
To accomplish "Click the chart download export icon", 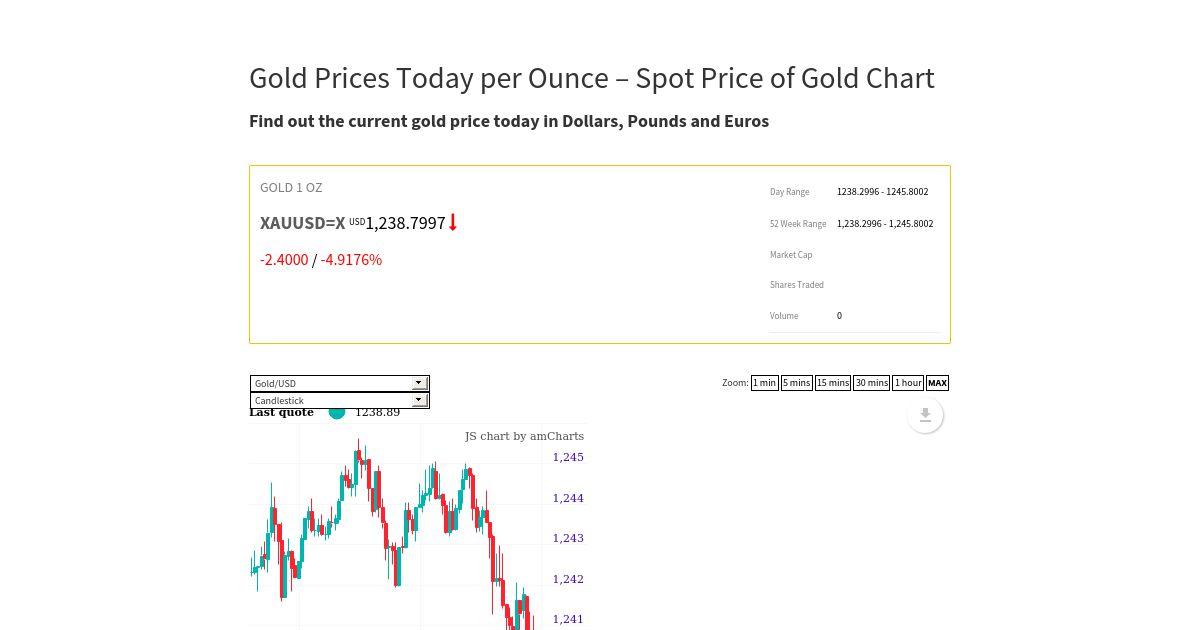I will click(x=925, y=415).
